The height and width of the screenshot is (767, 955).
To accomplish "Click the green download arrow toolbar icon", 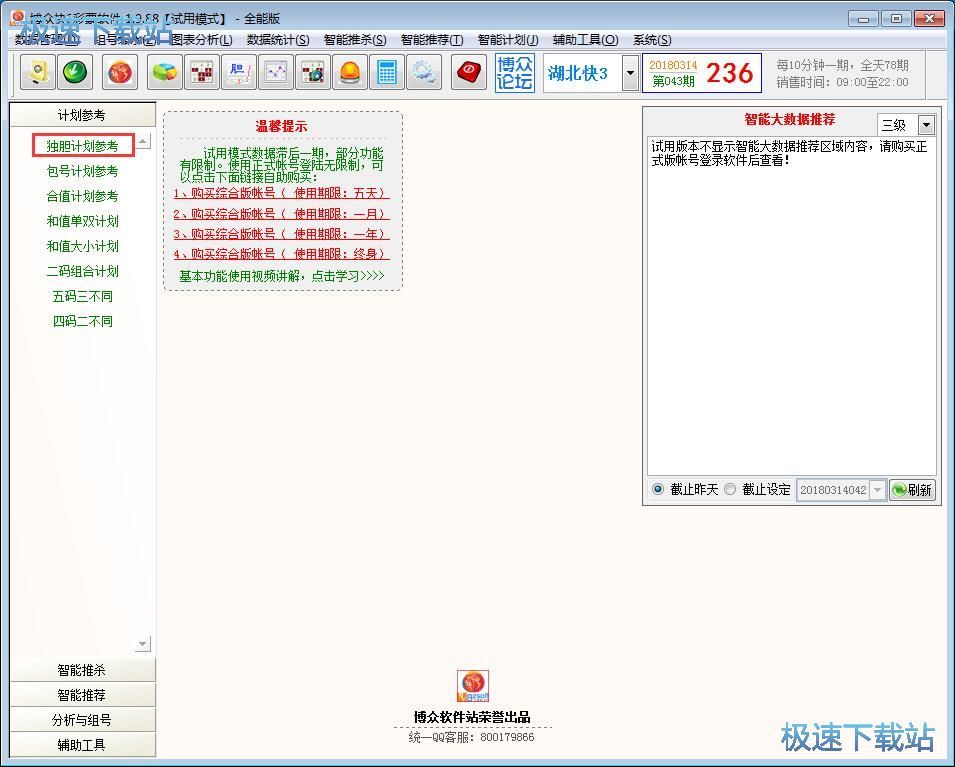I will [74, 72].
